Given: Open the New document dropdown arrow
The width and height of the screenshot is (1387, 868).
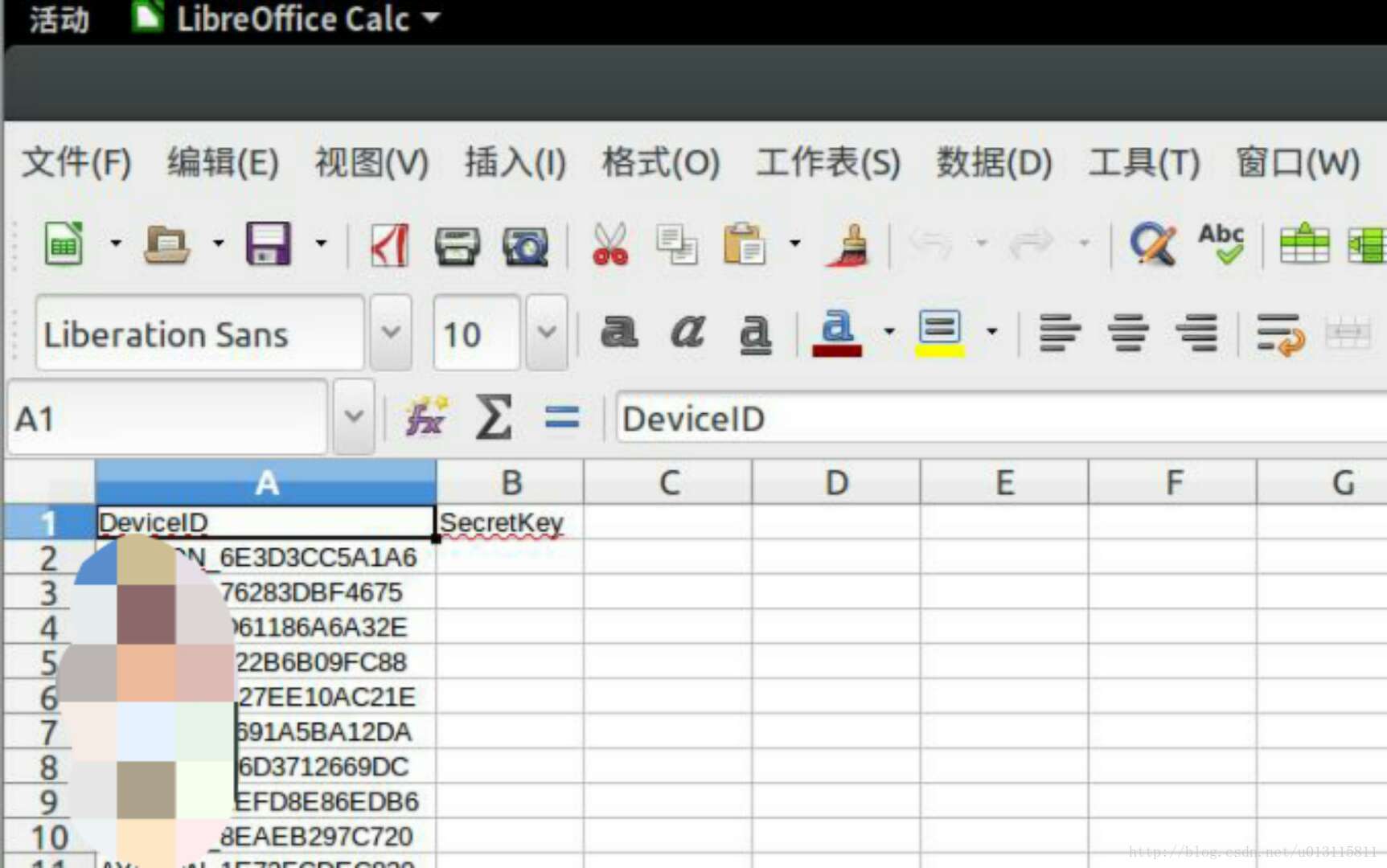Looking at the screenshot, I should click(116, 243).
